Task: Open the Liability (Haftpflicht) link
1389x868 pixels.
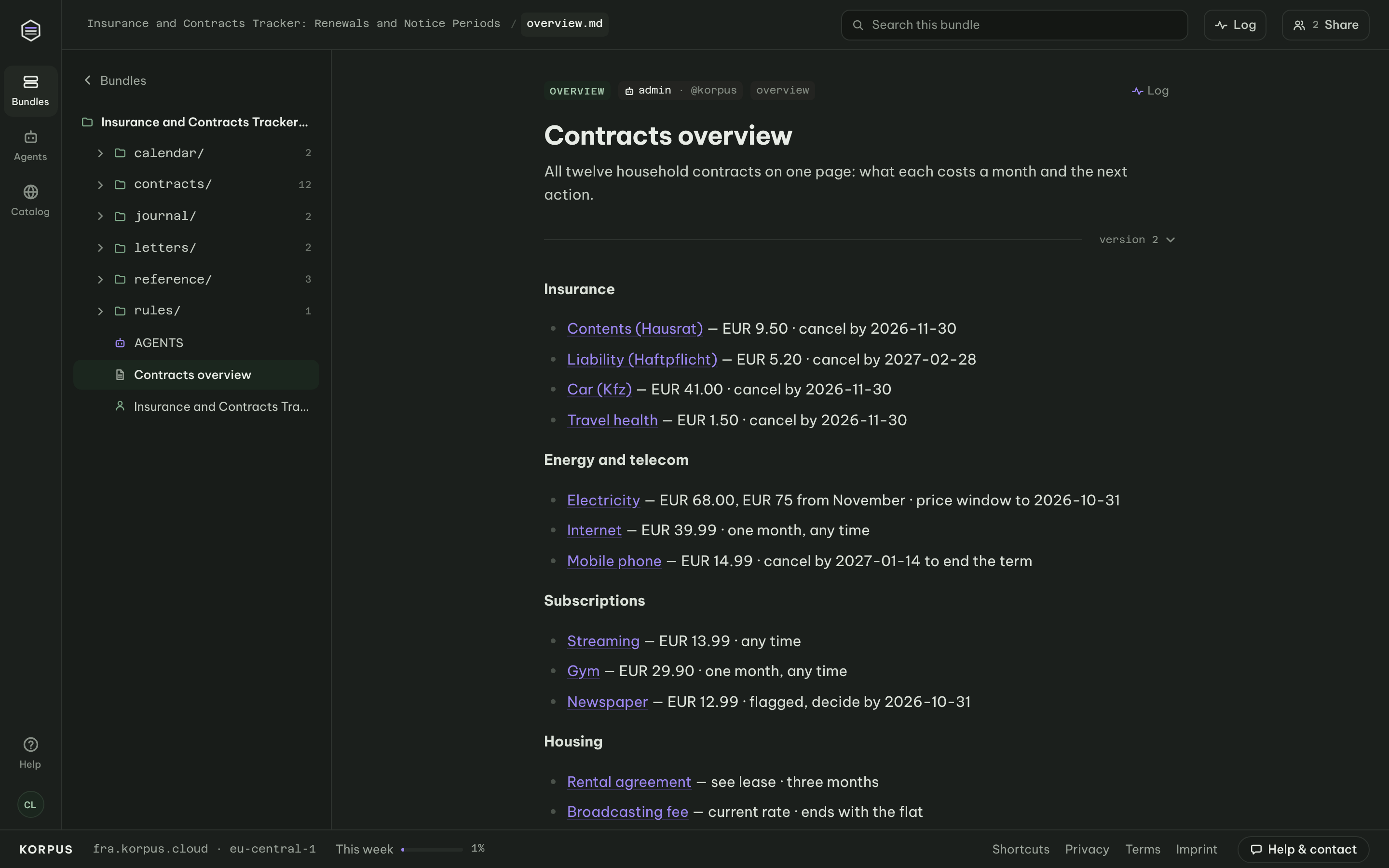Action: [x=642, y=360]
